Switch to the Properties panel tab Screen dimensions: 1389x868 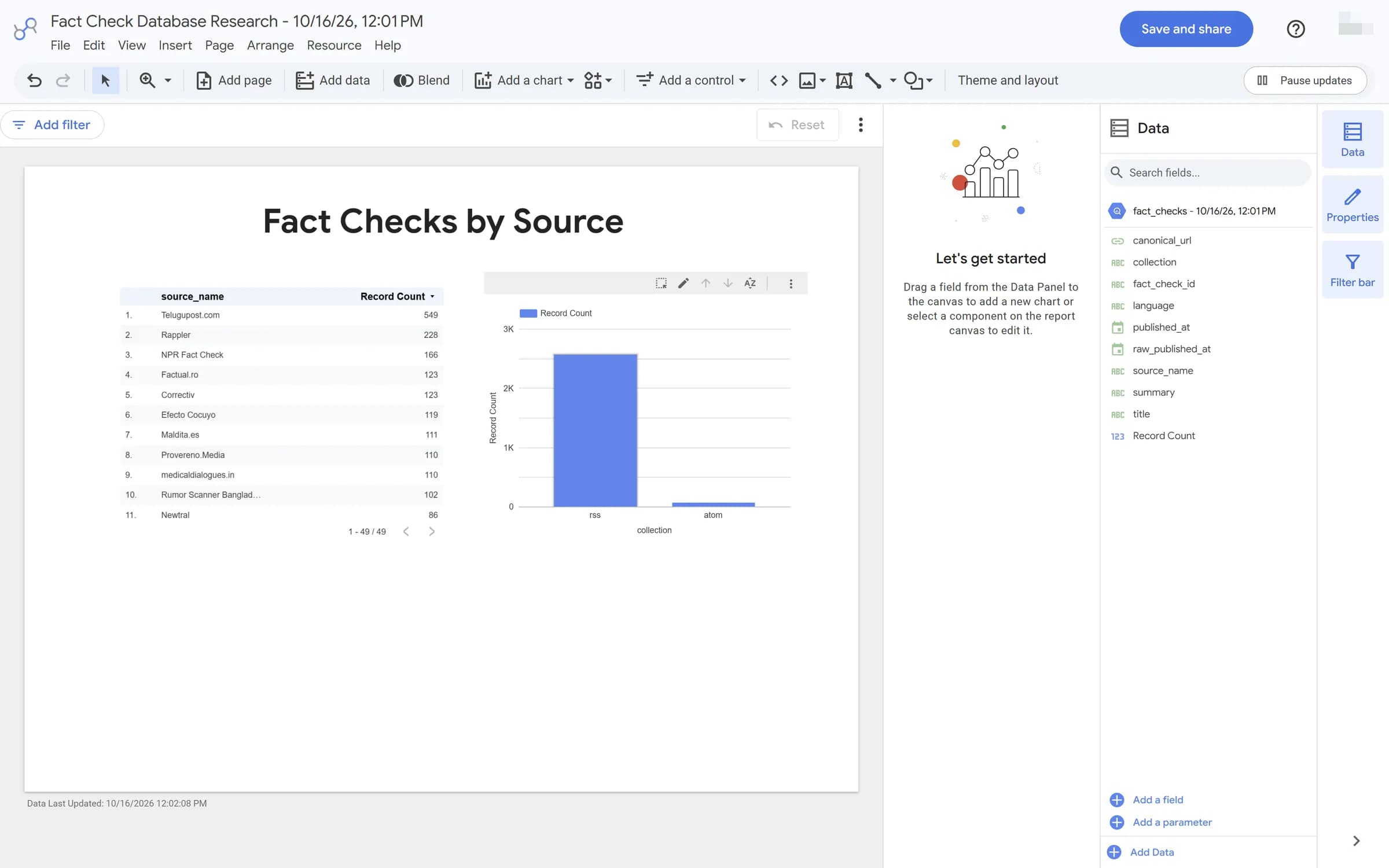1353,205
